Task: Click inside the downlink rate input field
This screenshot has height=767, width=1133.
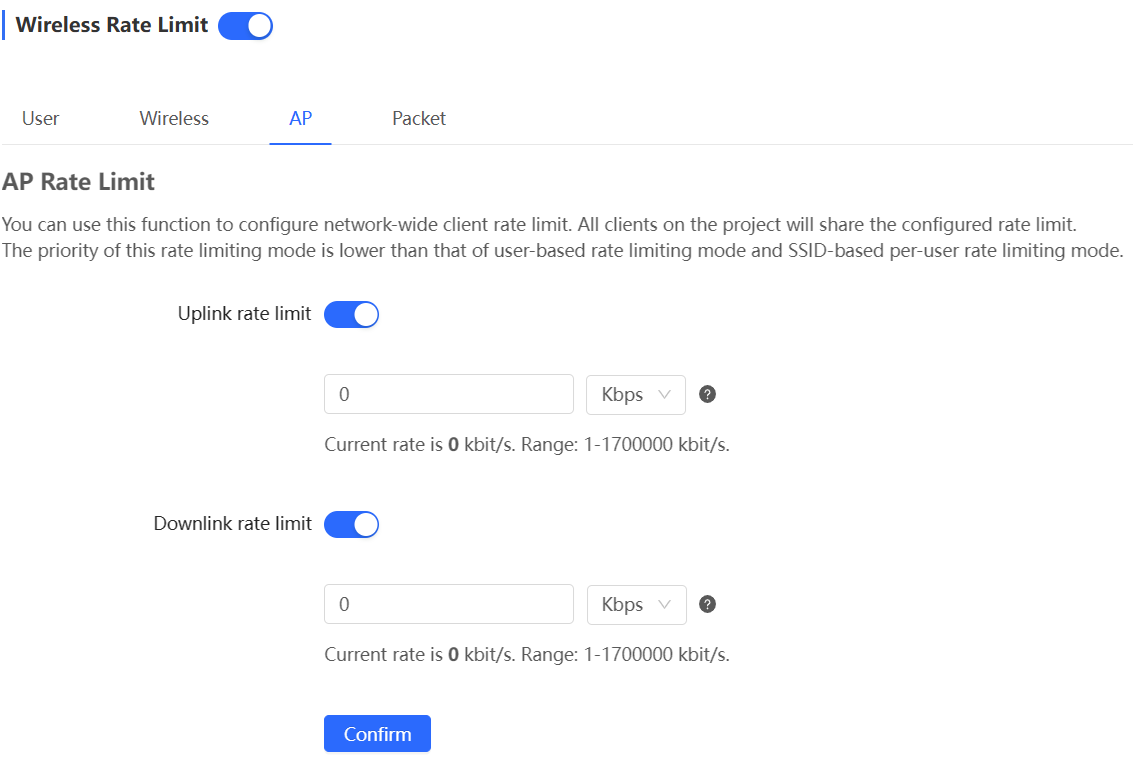Action: pos(448,604)
